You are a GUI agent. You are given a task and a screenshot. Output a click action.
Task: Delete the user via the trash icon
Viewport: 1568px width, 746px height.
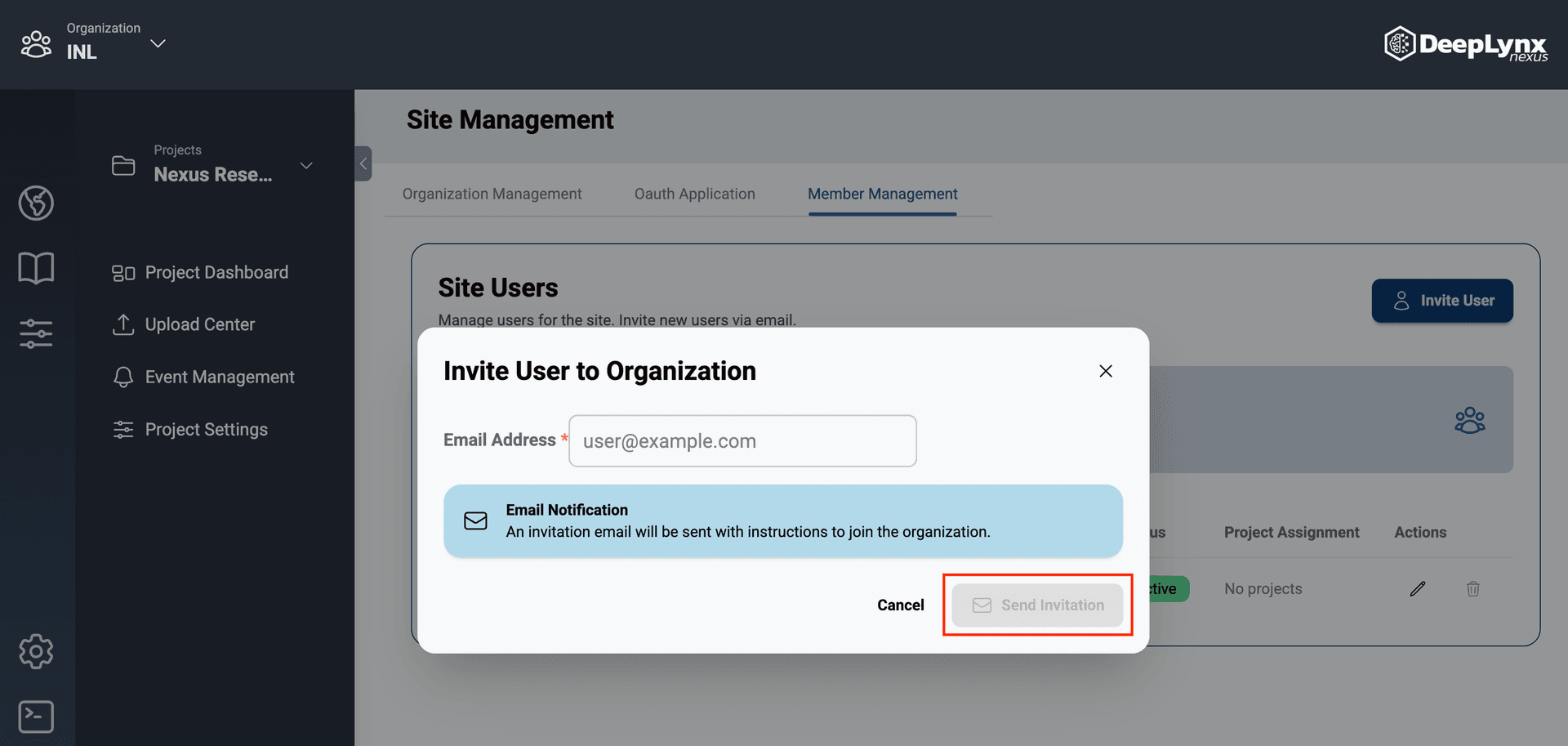pos(1473,588)
